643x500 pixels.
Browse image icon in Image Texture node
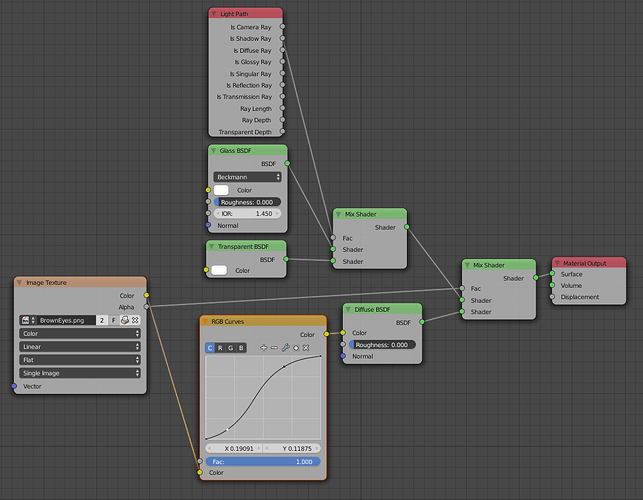(x=28, y=320)
